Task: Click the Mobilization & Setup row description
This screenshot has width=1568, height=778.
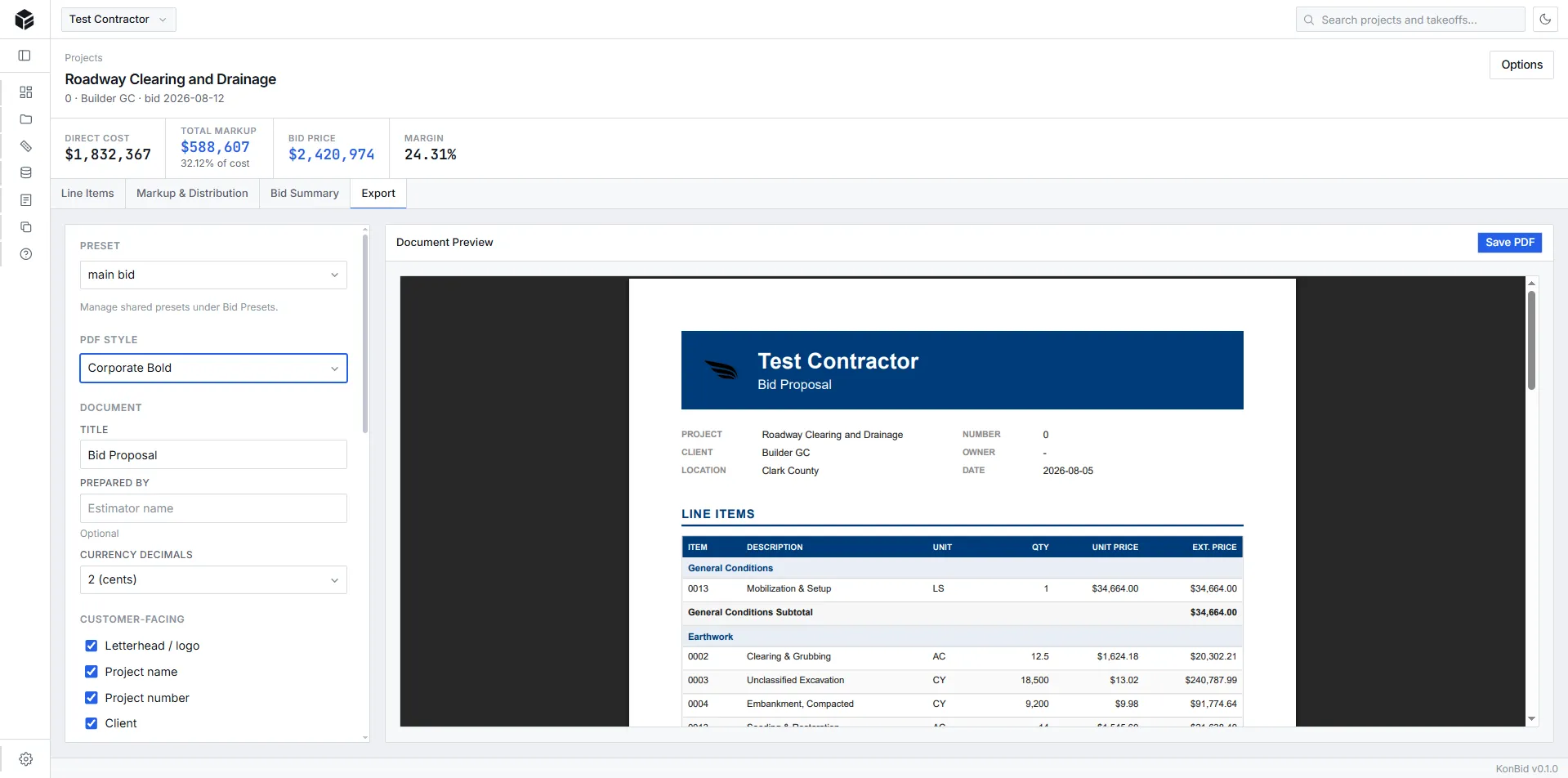Action: click(788, 588)
